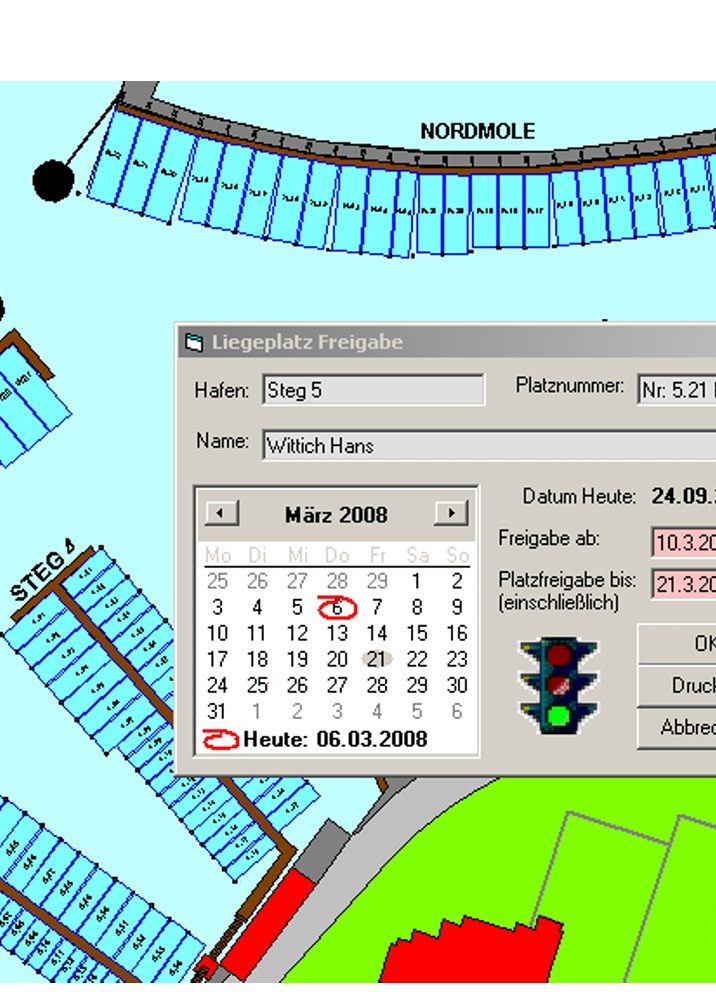
Task: Jump to today via Heute: 06.03.2008
Action: click(334, 740)
